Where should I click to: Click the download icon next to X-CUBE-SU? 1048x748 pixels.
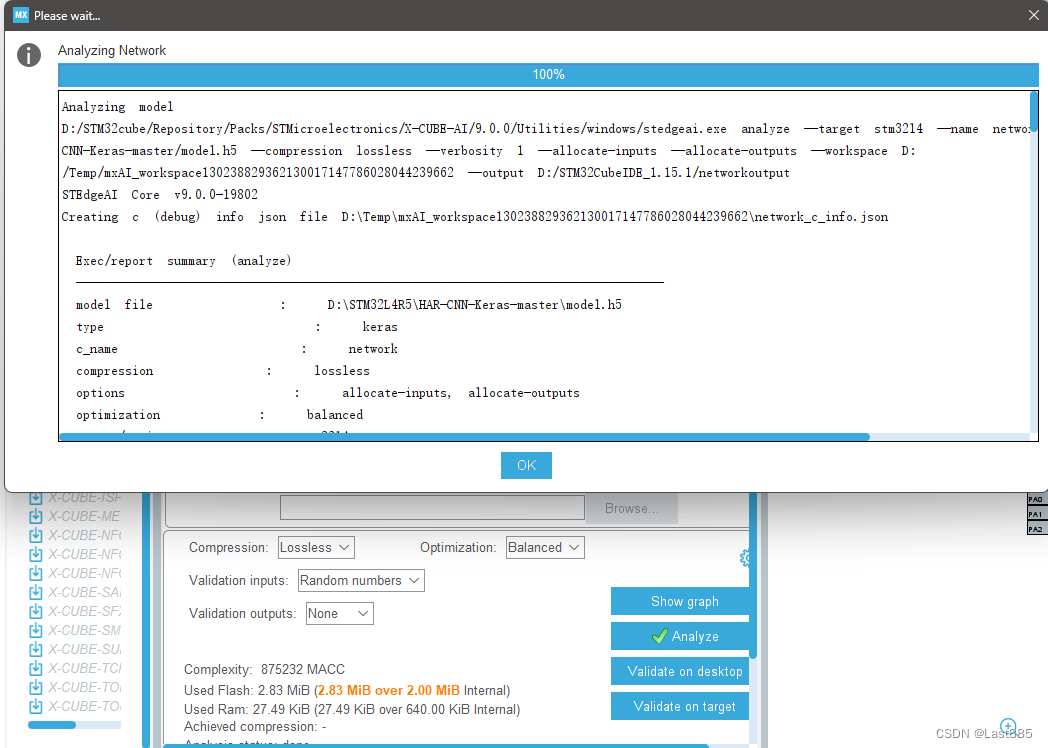[x=35, y=649]
